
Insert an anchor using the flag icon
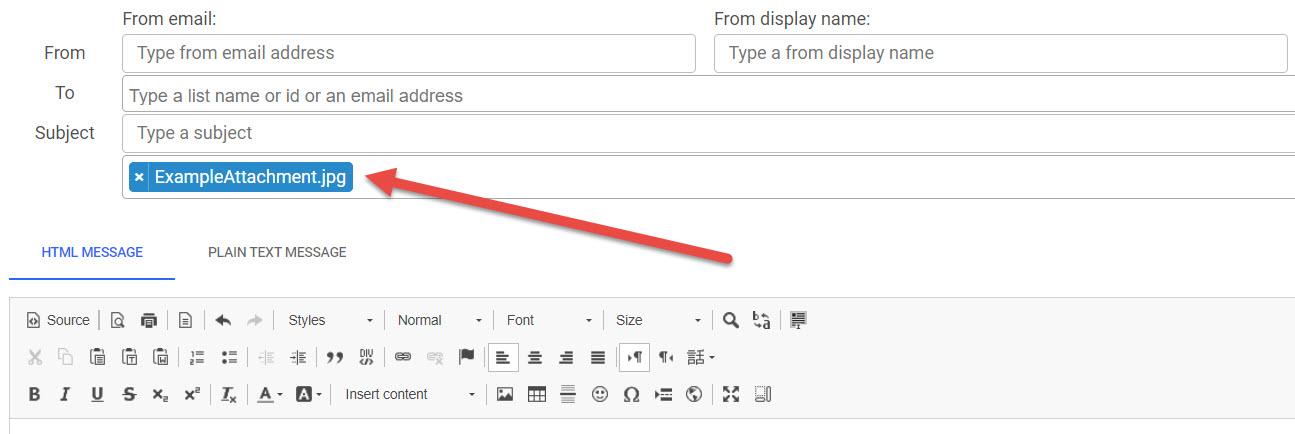466,357
